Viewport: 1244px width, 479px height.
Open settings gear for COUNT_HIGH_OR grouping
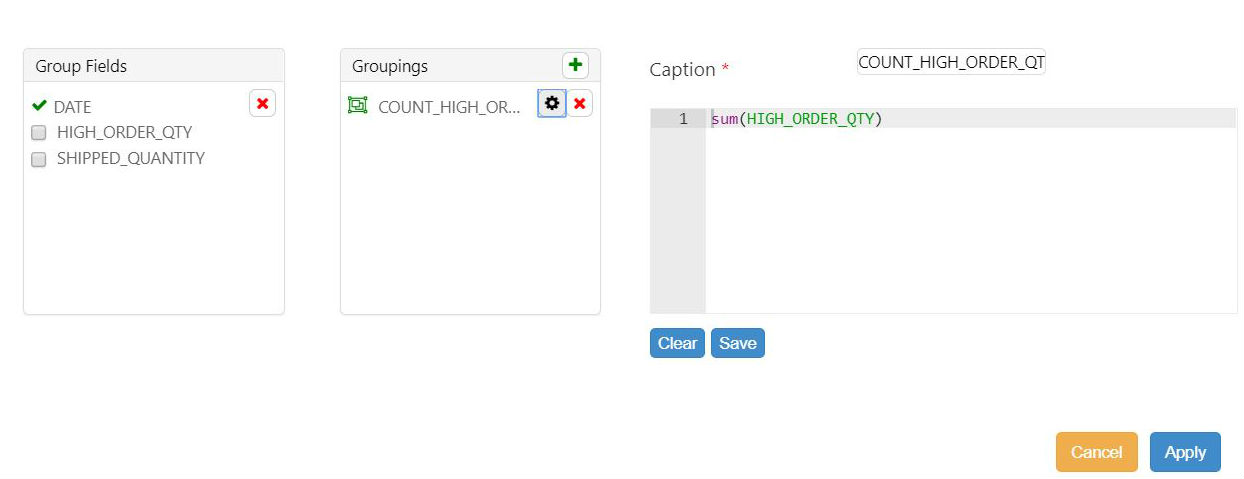[552, 103]
